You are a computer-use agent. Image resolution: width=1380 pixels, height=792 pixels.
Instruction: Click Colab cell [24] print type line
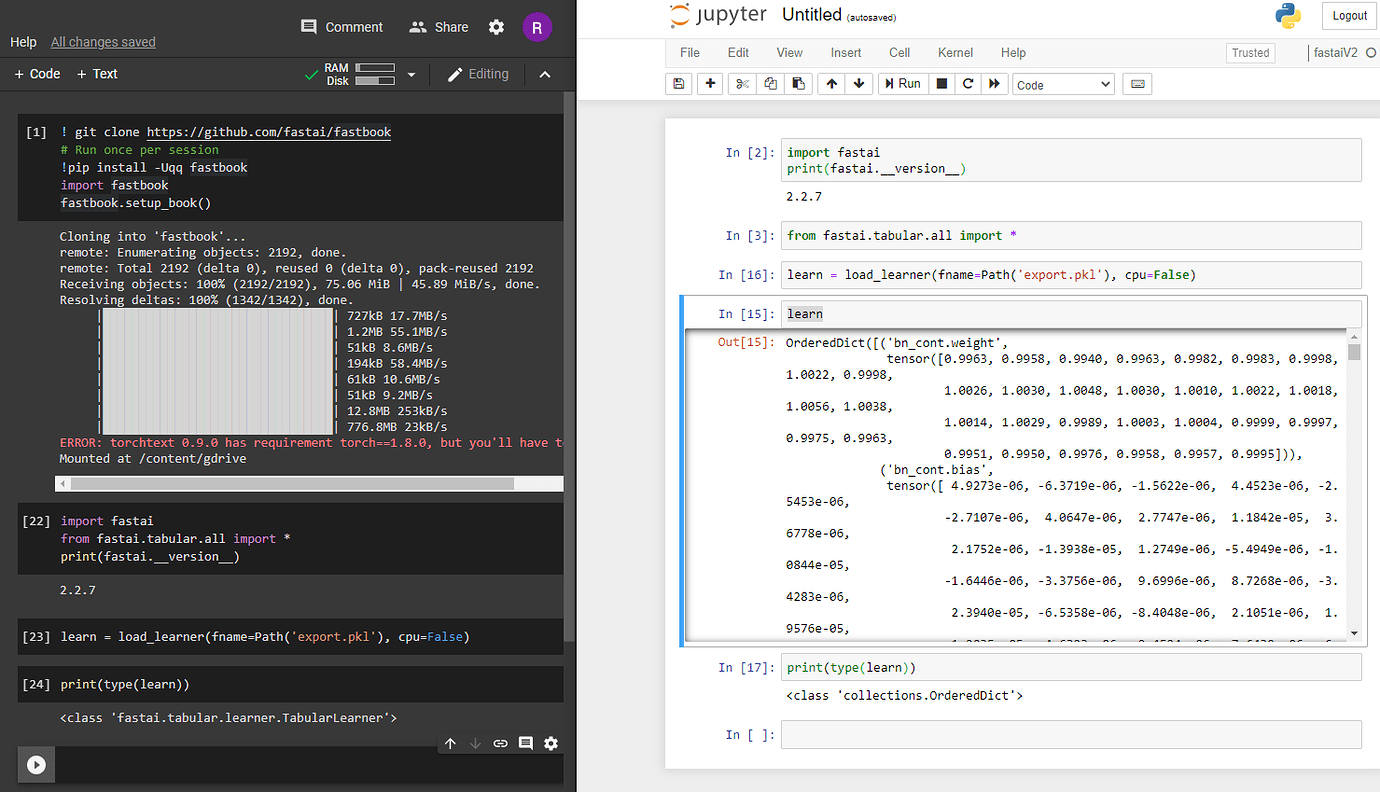click(x=125, y=685)
